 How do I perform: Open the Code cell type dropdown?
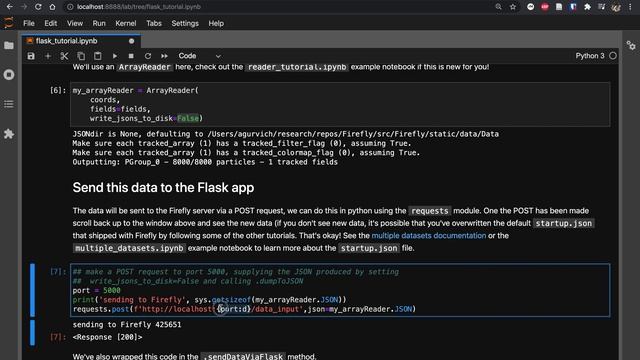(x=199, y=56)
